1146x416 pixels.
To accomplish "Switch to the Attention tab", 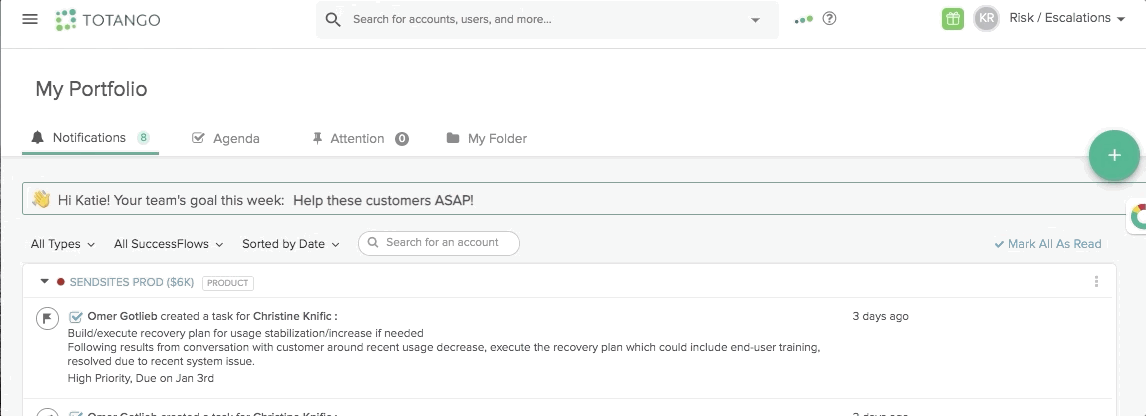I will (x=360, y=138).
